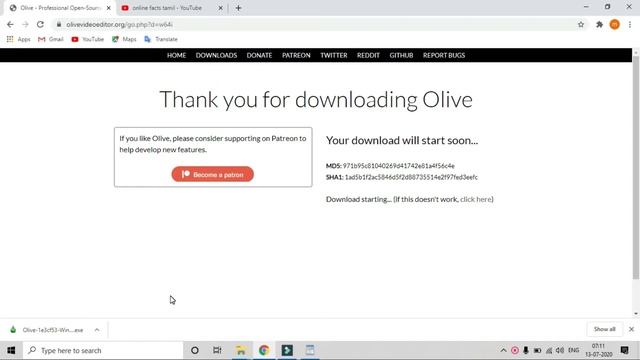This screenshot has width=640, height=360.
Task: Open GITHUB in site navigation
Action: coord(401,55)
